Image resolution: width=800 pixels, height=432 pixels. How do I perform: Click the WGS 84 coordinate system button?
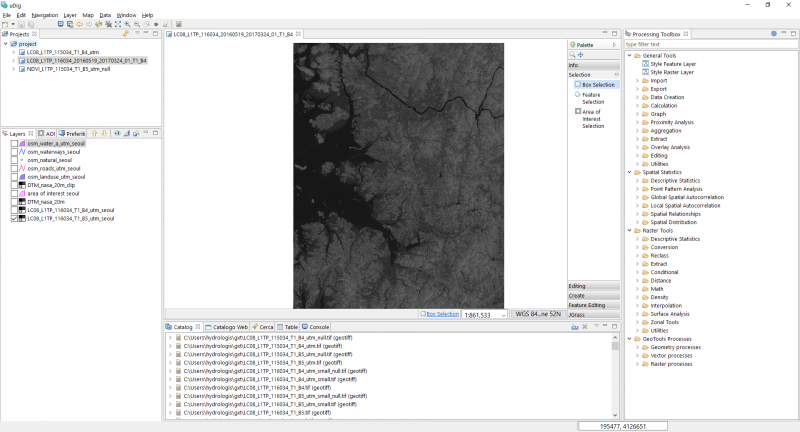(538, 314)
